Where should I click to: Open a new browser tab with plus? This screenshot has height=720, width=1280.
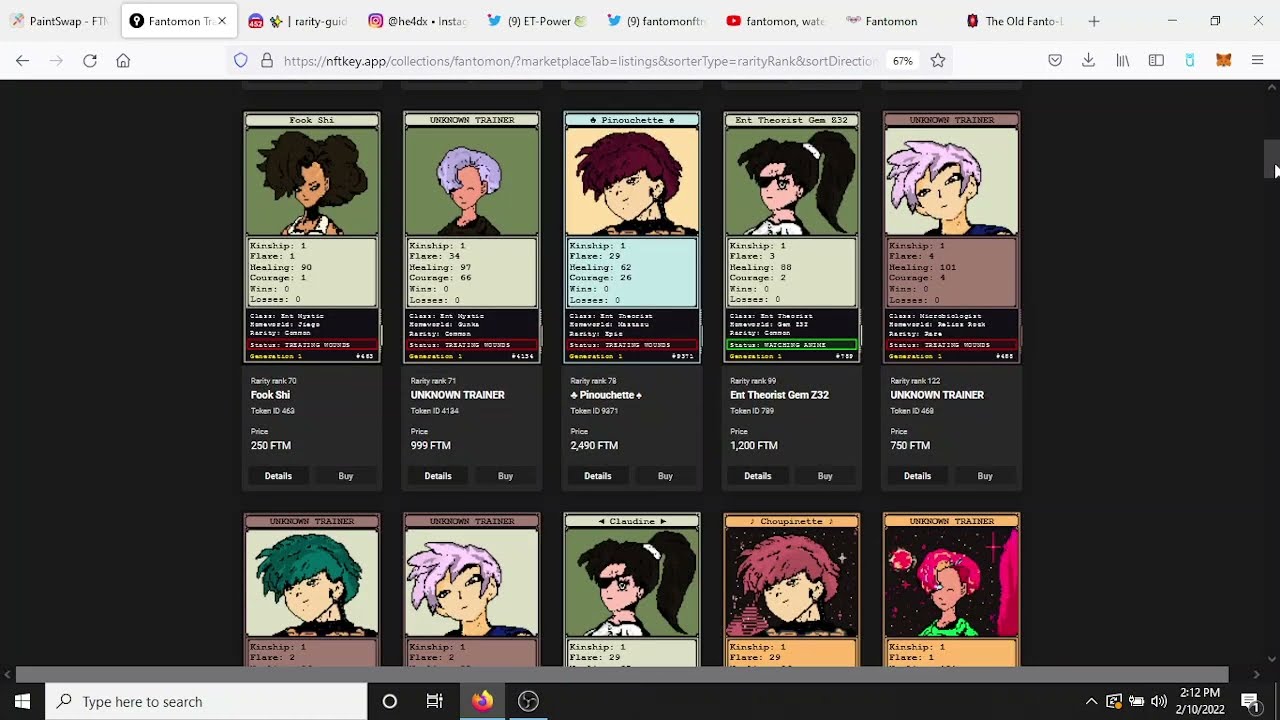[x=1094, y=21]
